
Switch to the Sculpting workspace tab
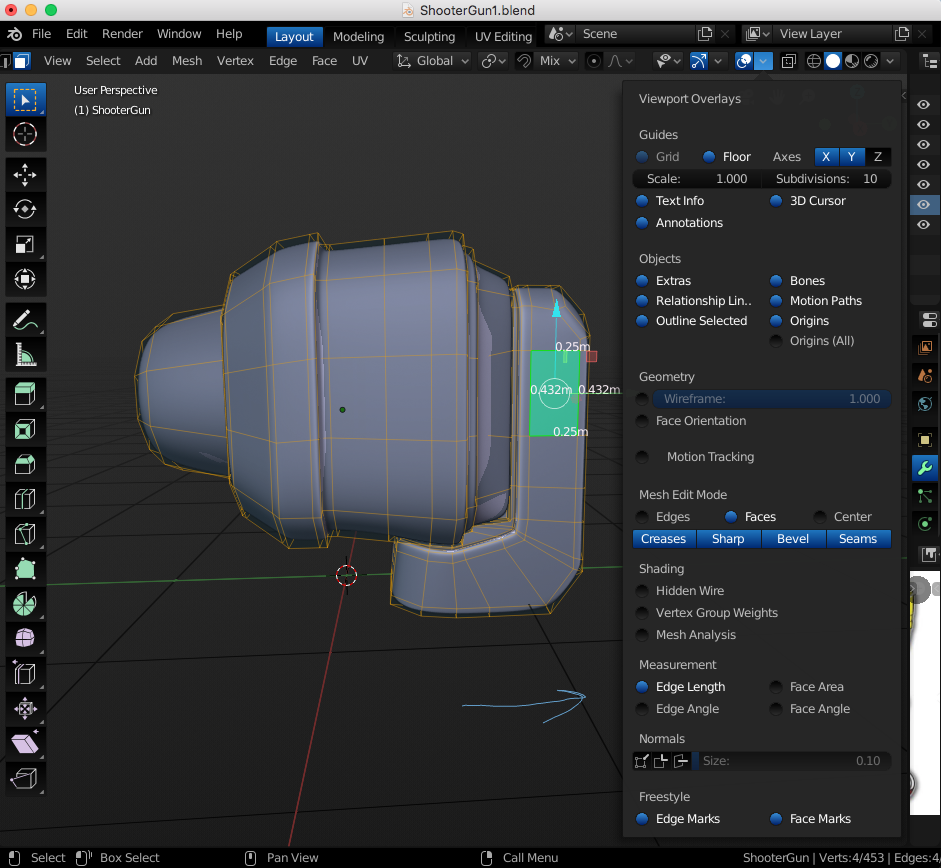click(x=429, y=36)
